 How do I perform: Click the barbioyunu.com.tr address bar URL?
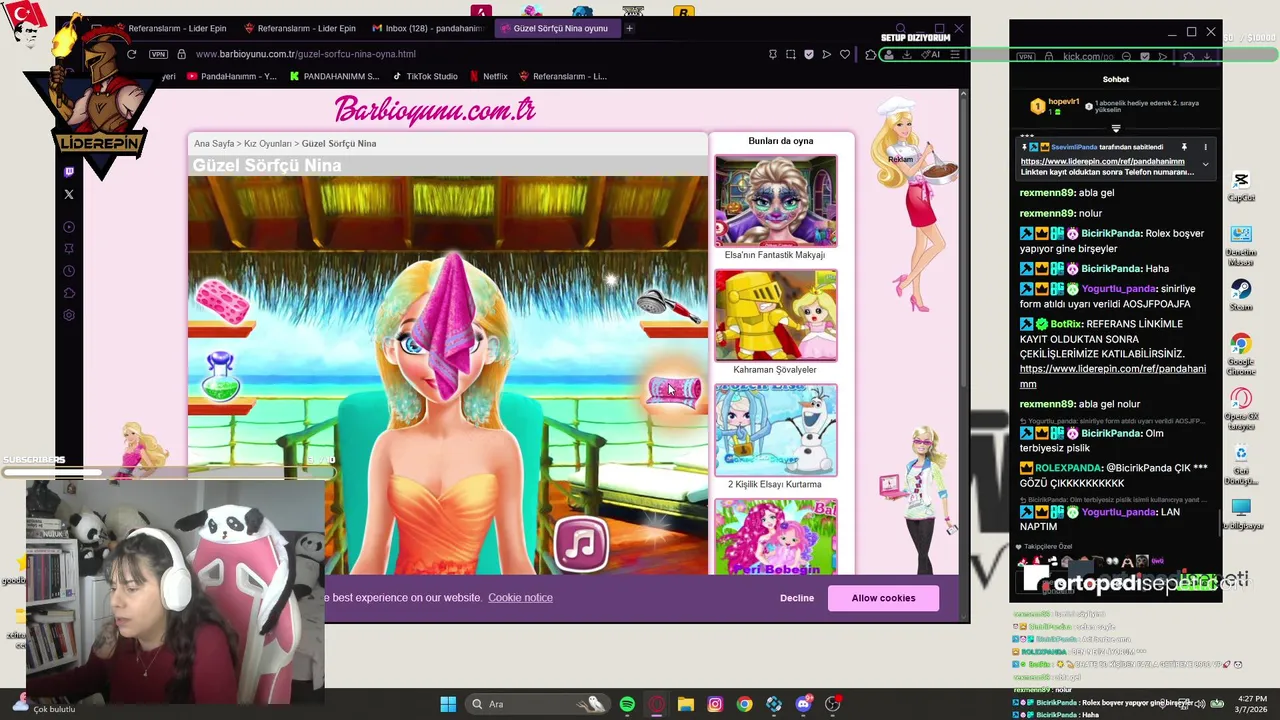(306, 54)
